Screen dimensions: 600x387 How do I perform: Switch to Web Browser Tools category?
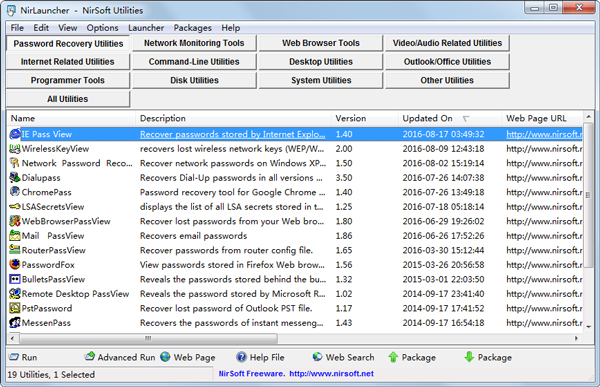point(321,43)
